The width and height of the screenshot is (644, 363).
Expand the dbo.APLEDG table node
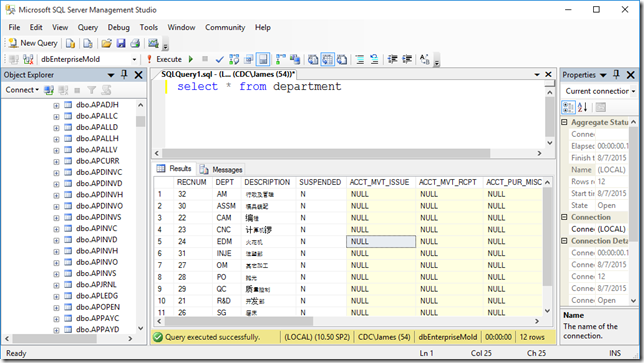coord(56,296)
